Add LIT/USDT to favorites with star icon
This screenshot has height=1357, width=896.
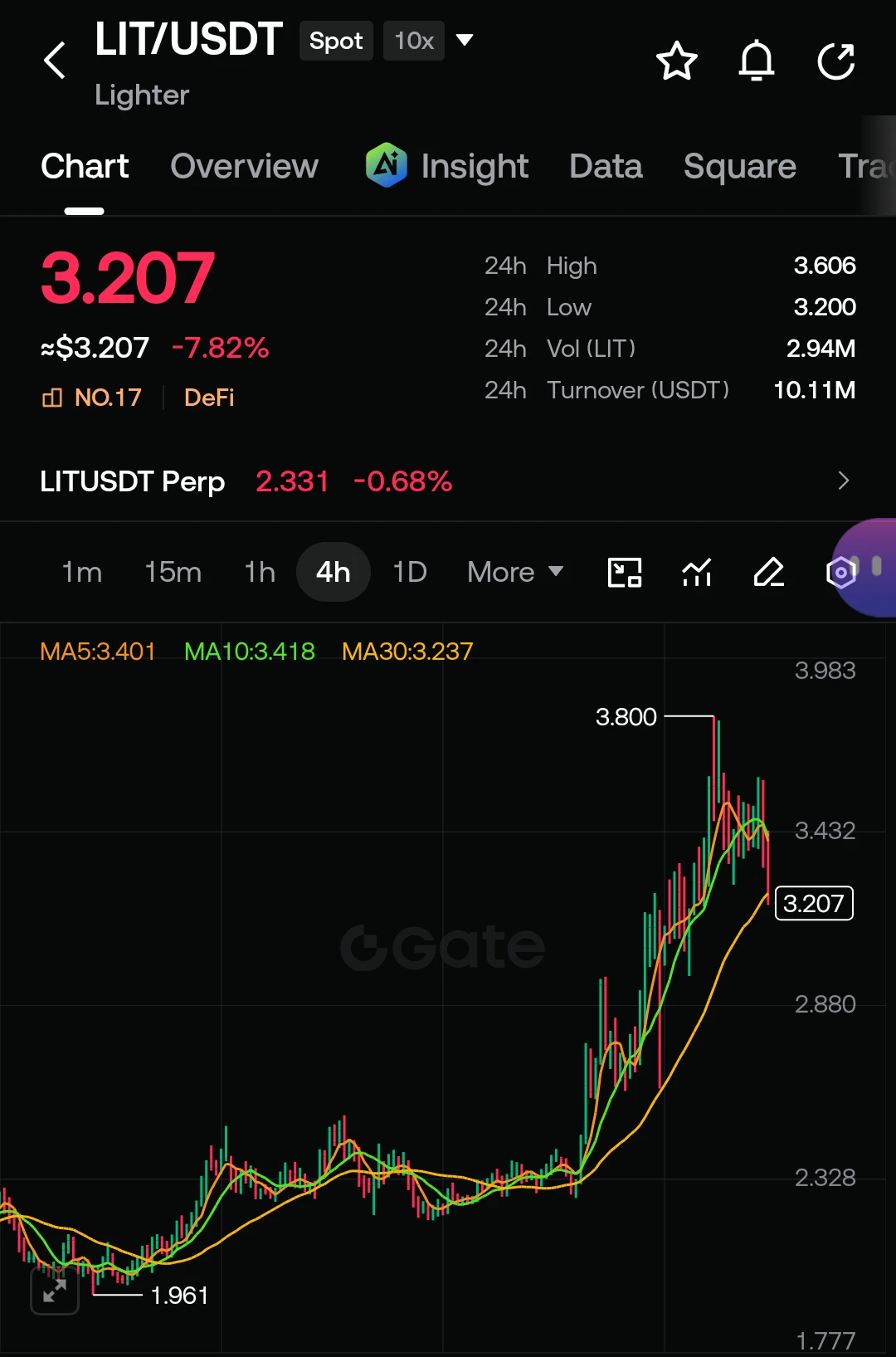pos(676,61)
